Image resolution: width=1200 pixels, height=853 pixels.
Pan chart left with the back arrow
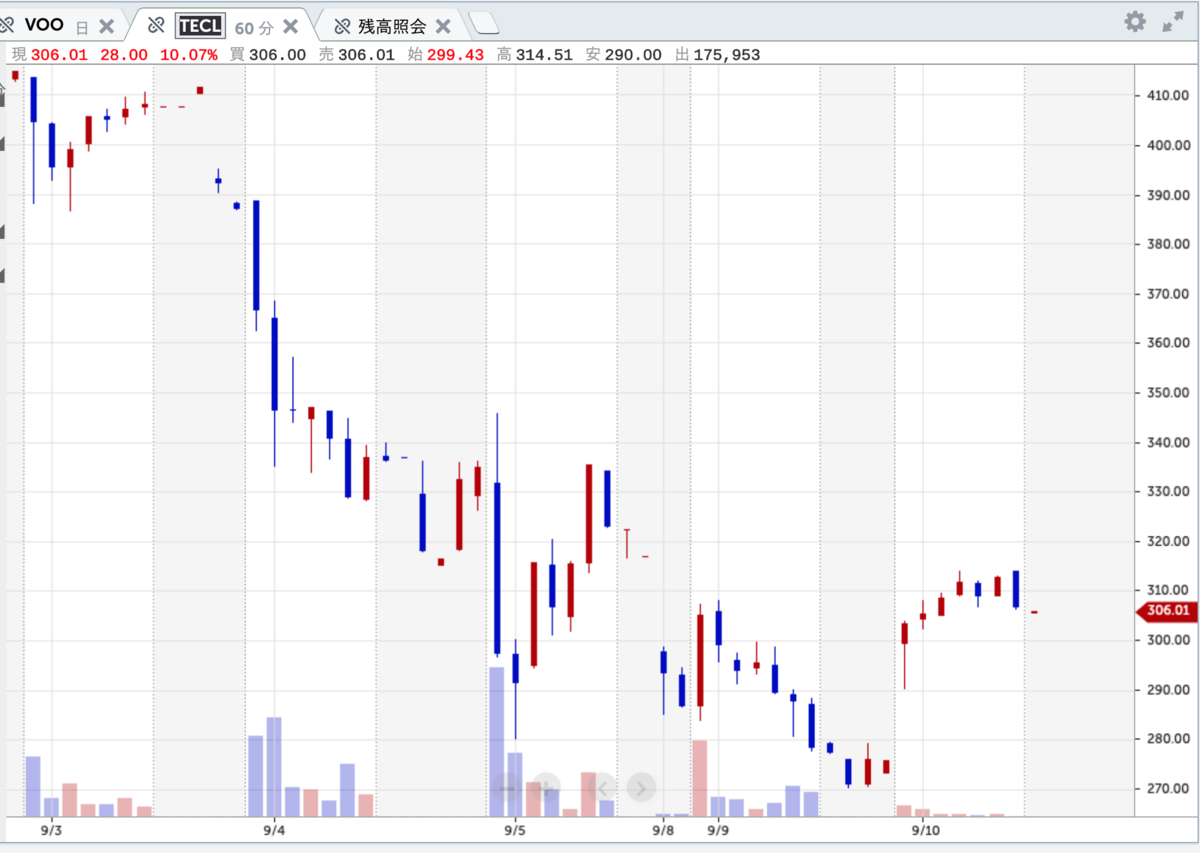coord(603,787)
